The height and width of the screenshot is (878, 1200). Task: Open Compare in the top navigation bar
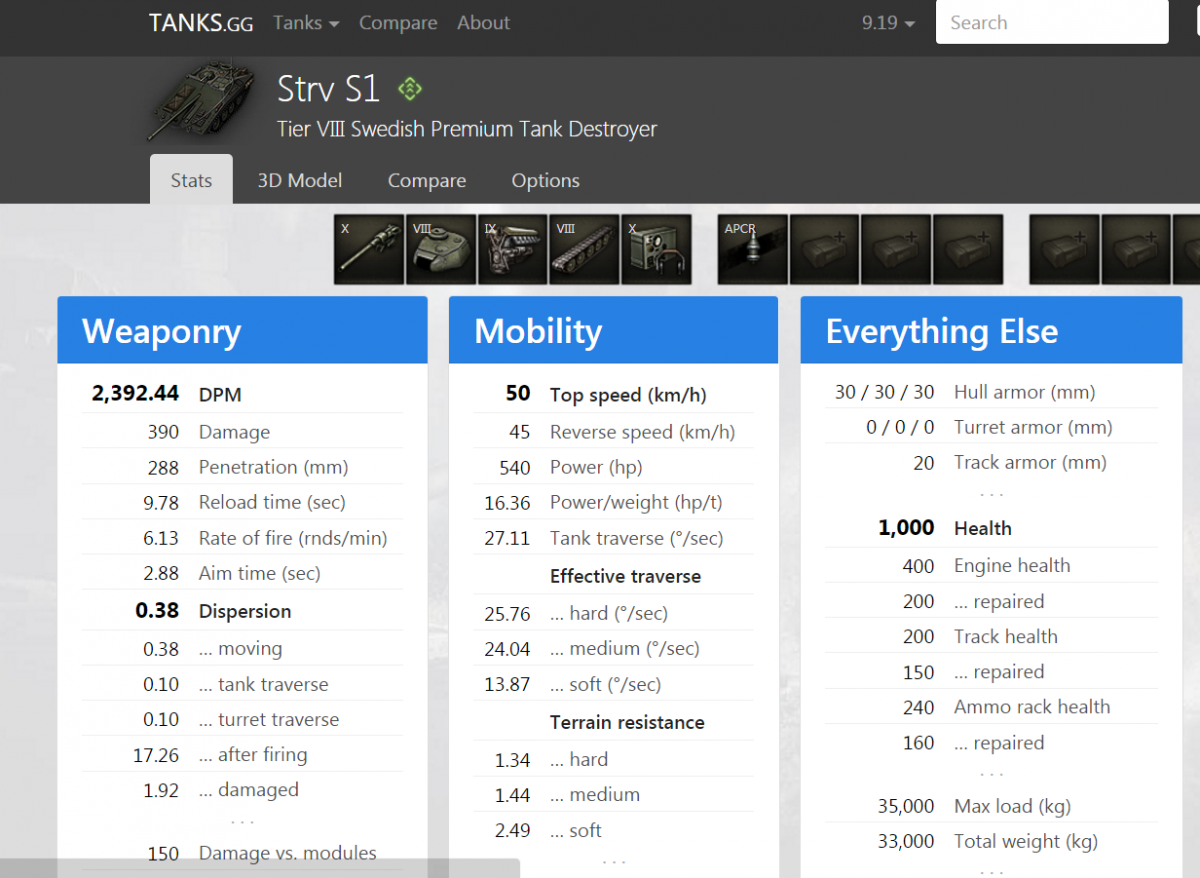(398, 23)
